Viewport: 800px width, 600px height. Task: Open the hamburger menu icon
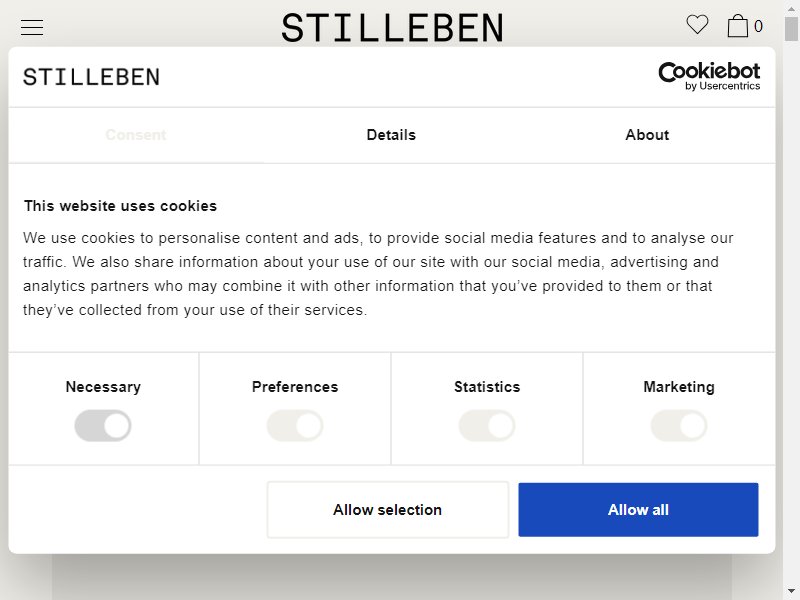(32, 27)
